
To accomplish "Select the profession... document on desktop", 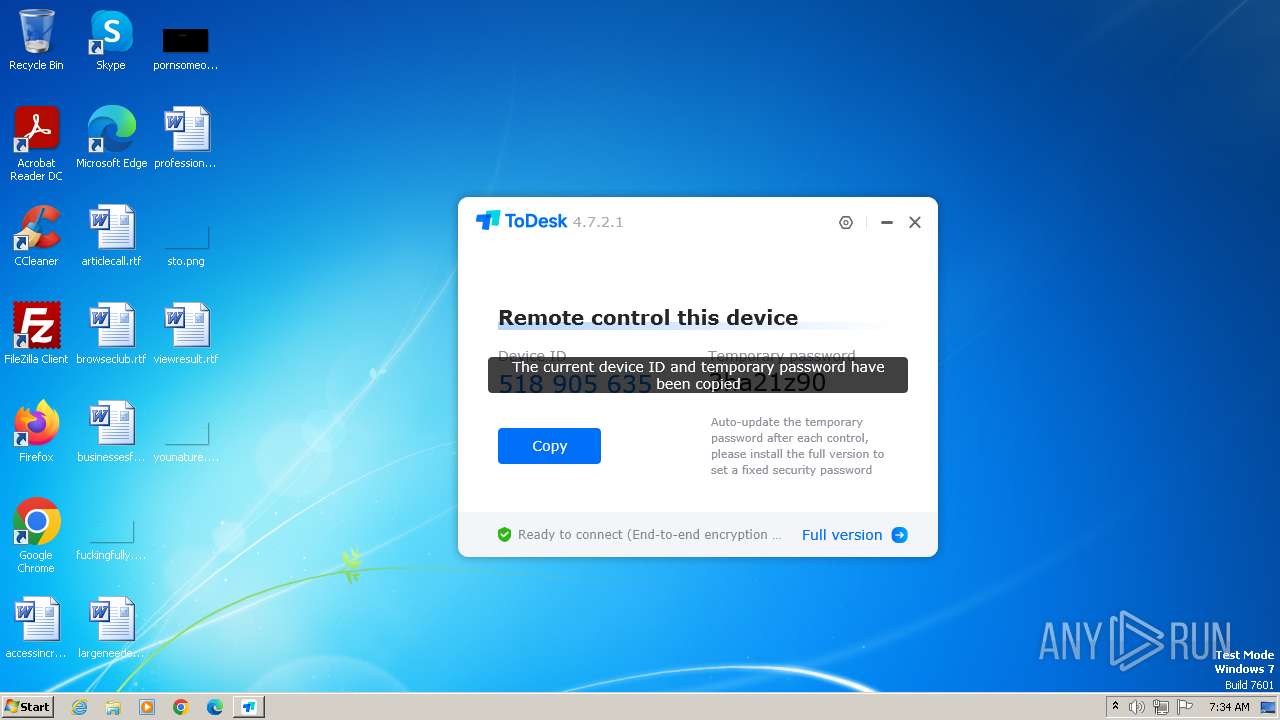I will pyautogui.click(x=186, y=138).
